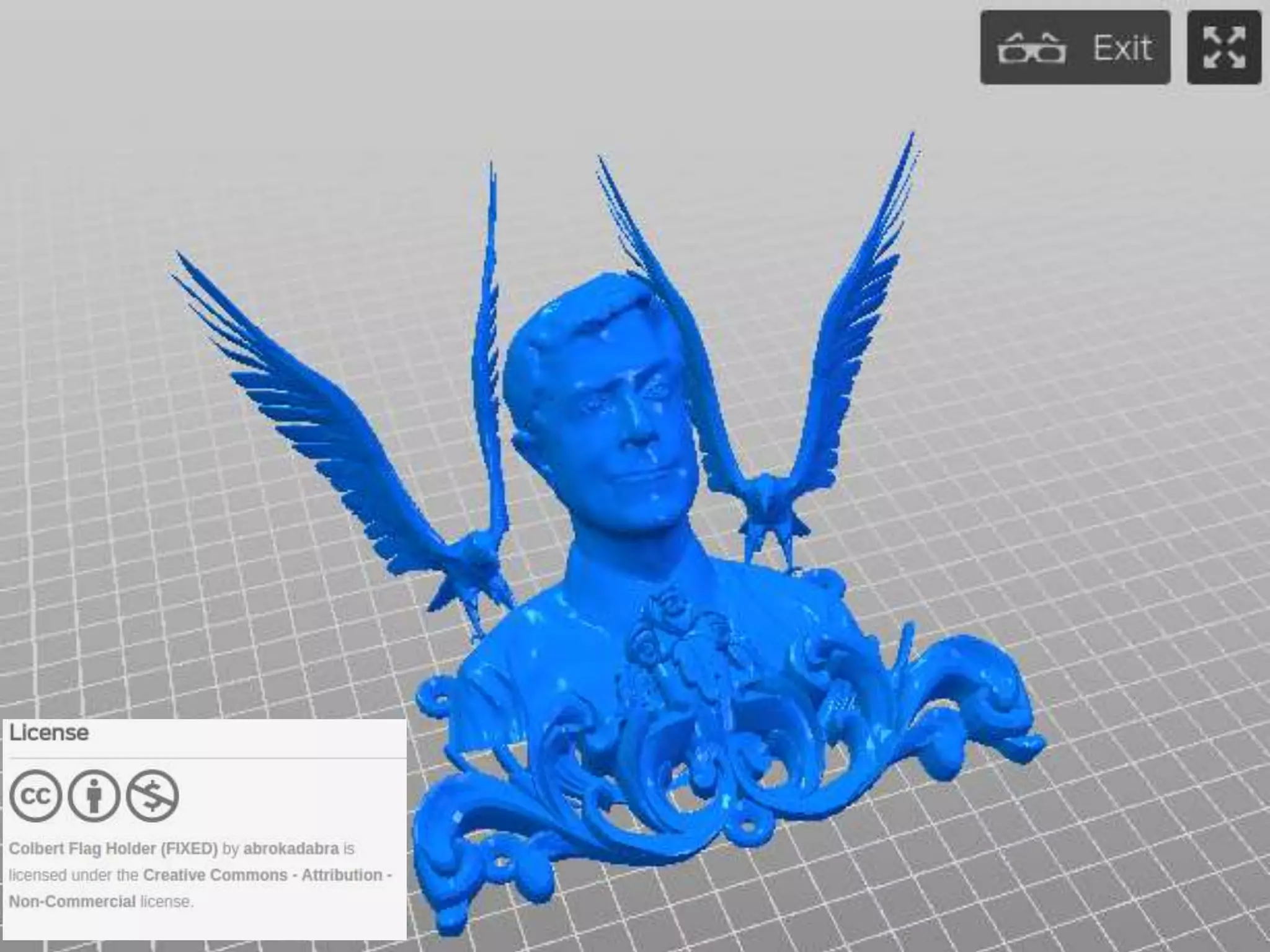Click the 3D glasses icon
Image resolution: width=1270 pixels, height=952 pixels.
[x=1031, y=48]
